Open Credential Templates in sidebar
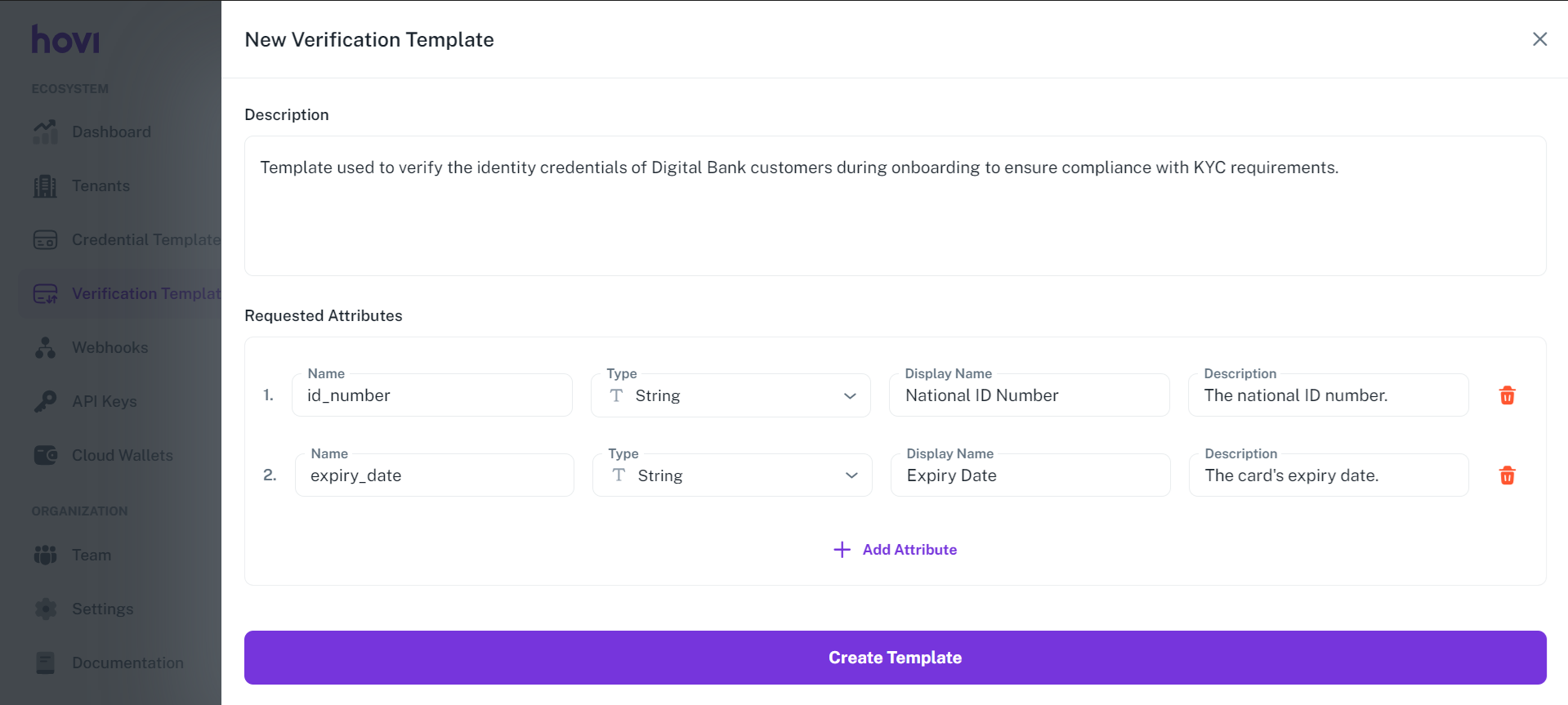This screenshot has height=705, width=1568. pos(145,240)
